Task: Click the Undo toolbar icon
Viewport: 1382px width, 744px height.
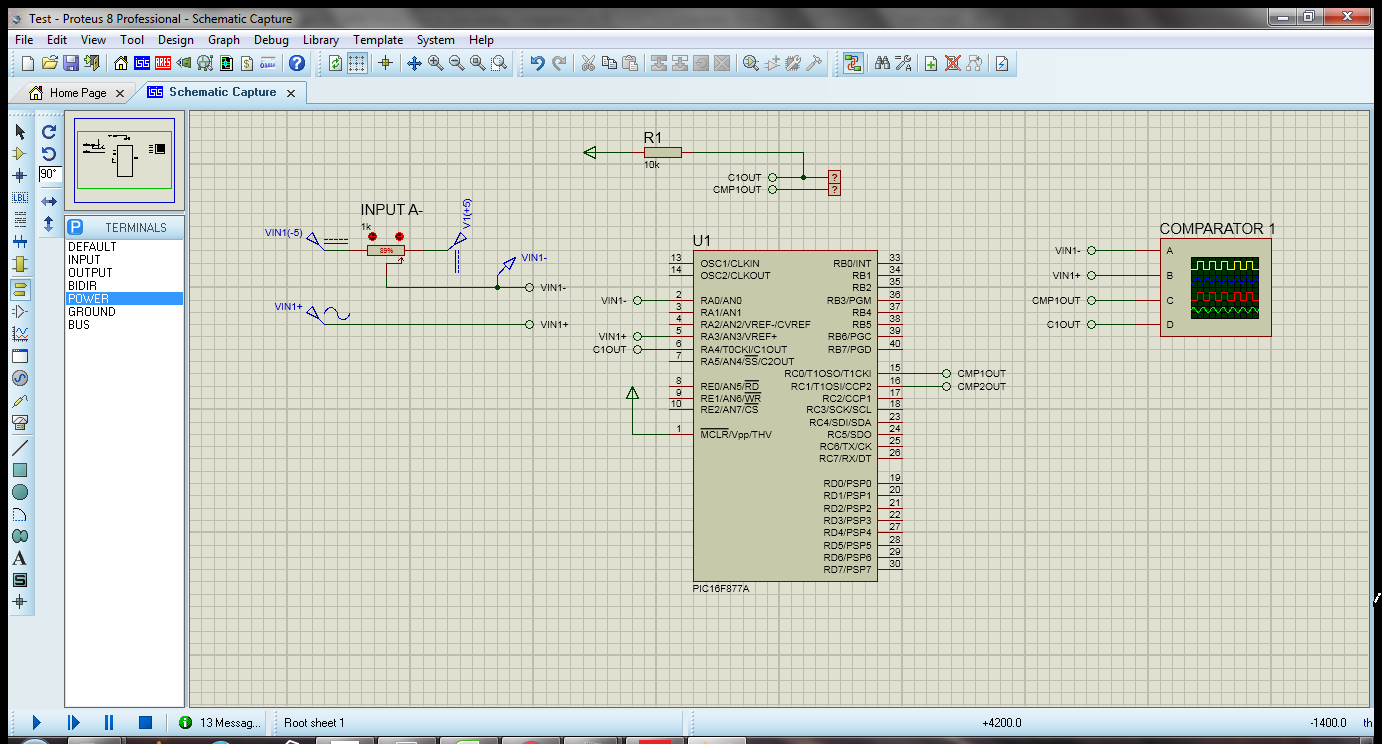Action: point(537,62)
